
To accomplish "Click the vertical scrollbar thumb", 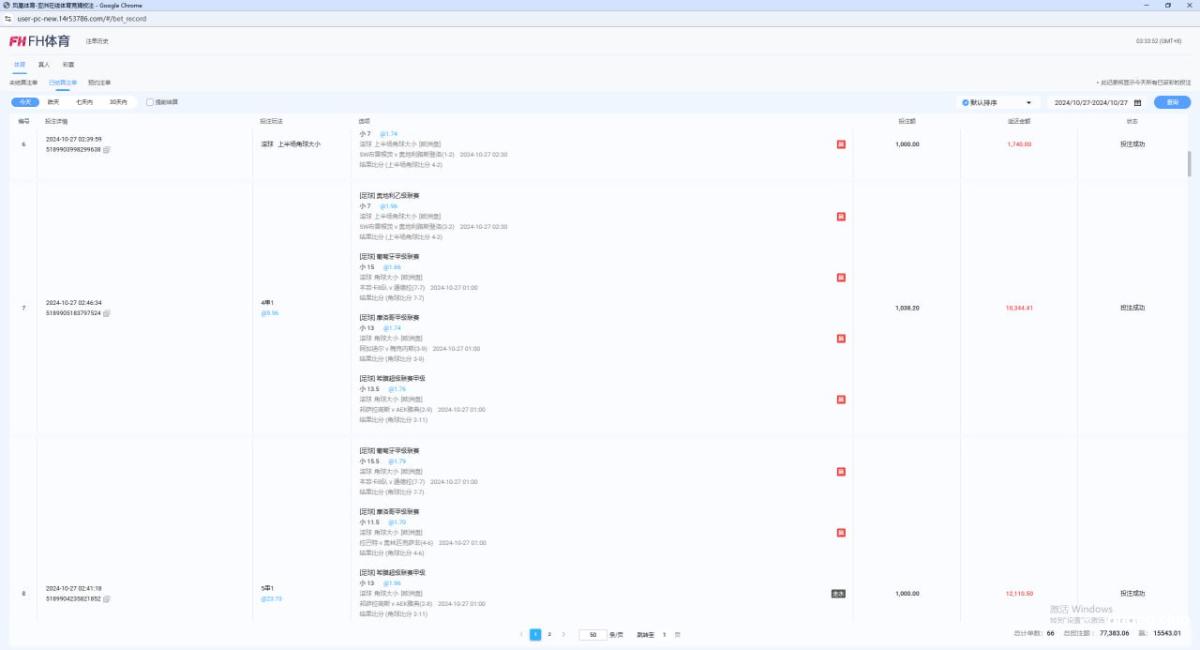I will pos(1189,163).
